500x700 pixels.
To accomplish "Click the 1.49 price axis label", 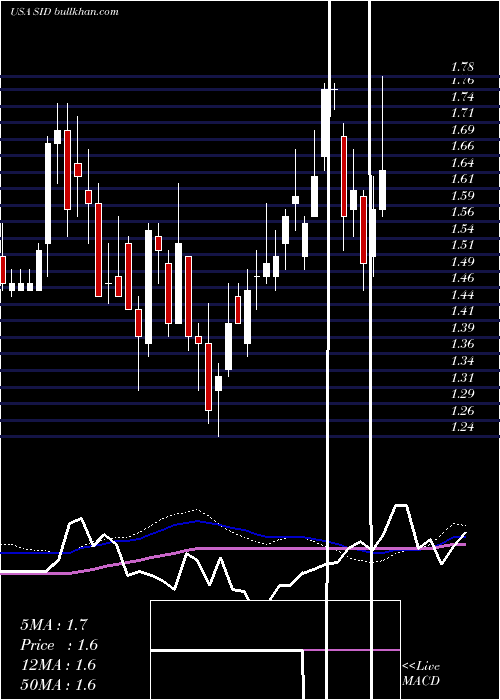I will tap(462, 261).
